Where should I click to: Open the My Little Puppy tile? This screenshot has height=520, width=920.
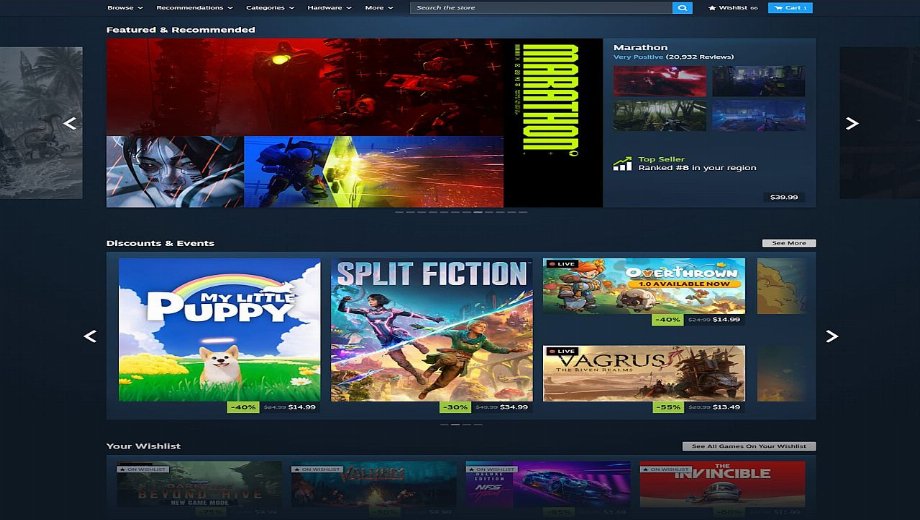[x=220, y=330]
